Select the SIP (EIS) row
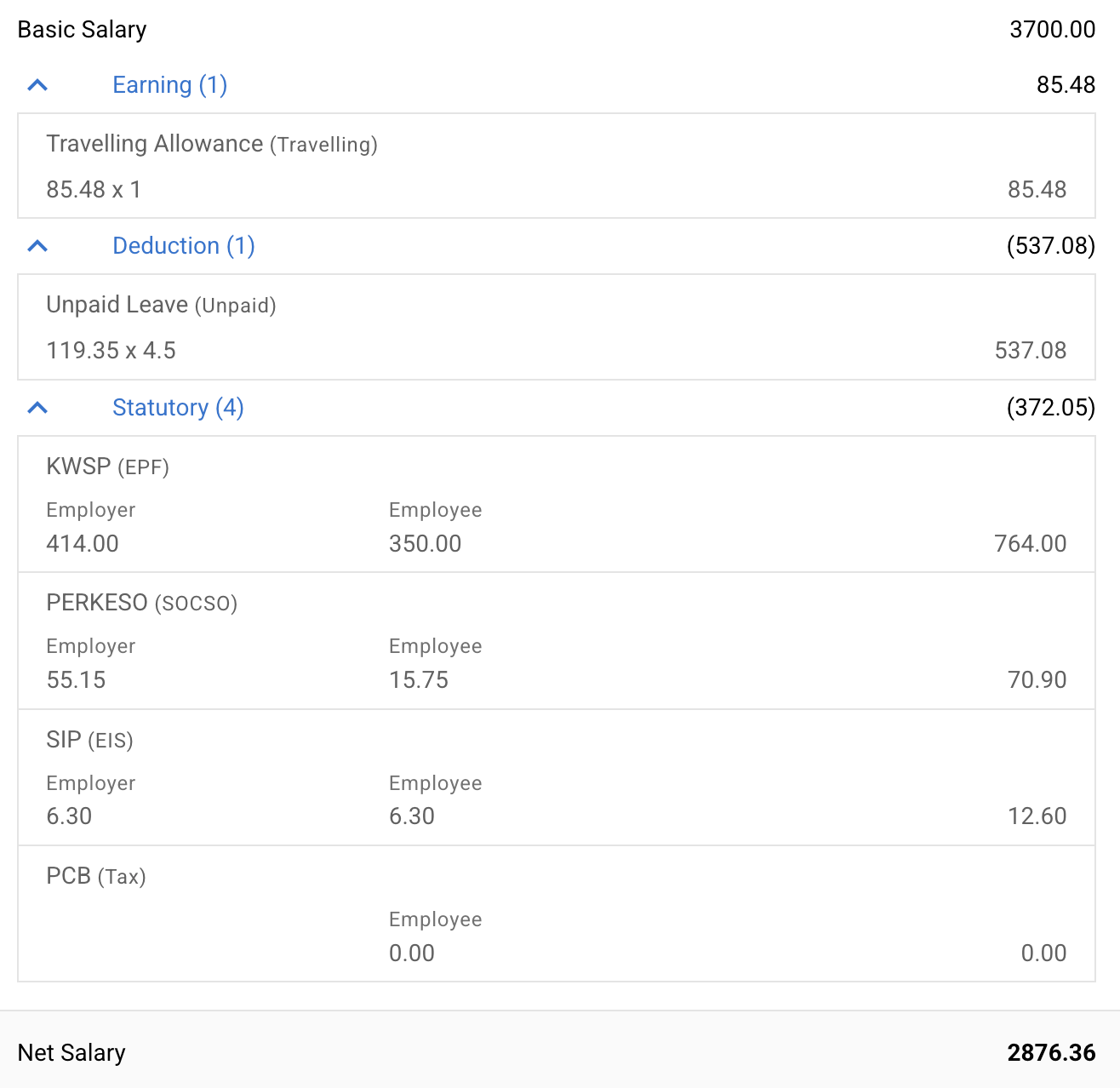 point(556,777)
